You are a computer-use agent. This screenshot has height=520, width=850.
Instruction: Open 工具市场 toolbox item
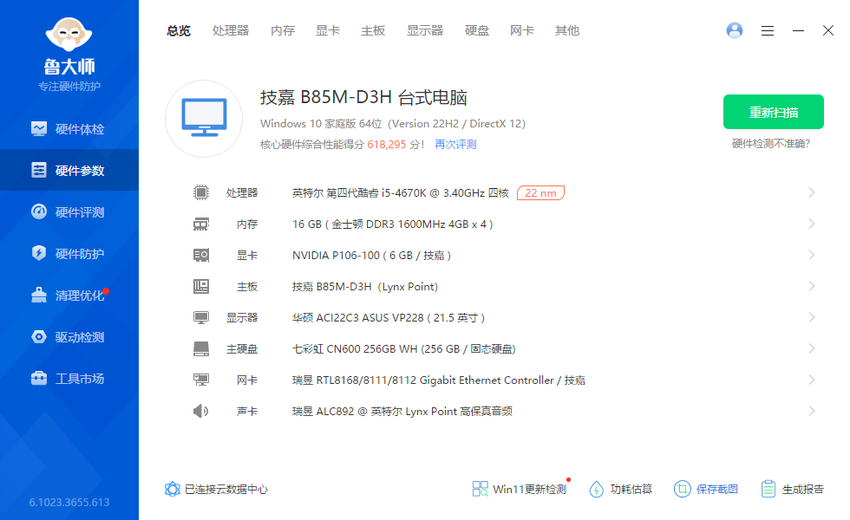pos(69,378)
